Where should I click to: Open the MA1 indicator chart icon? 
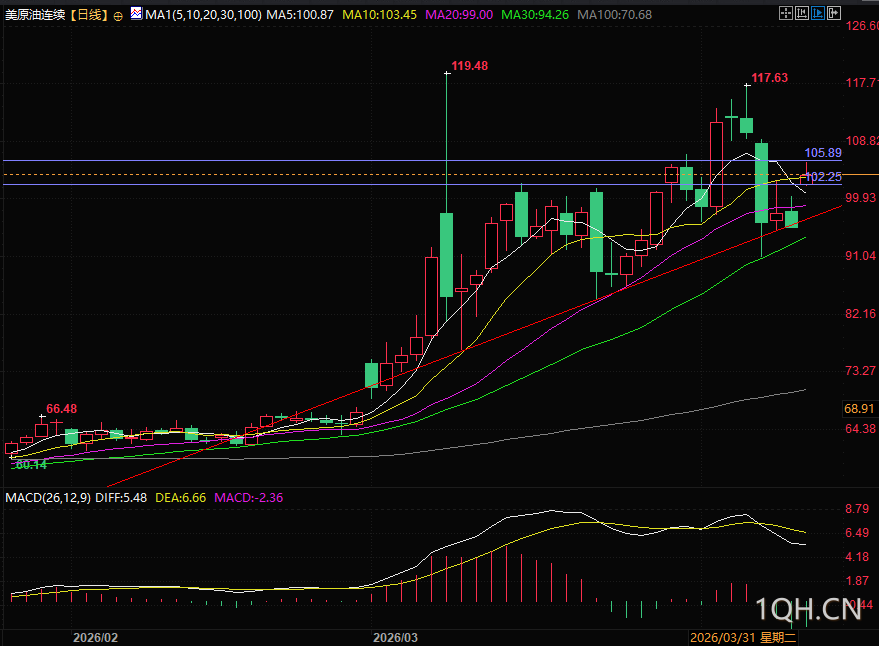(x=136, y=13)
